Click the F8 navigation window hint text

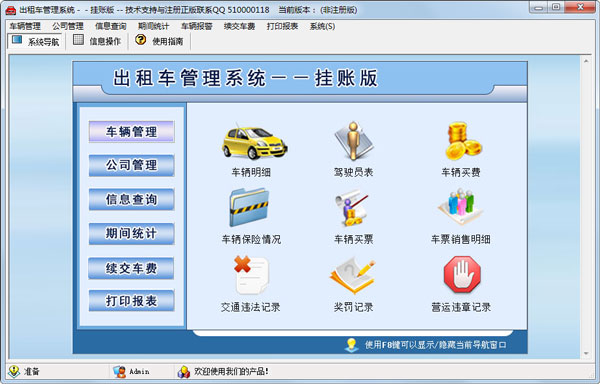[x=435, y=345]
